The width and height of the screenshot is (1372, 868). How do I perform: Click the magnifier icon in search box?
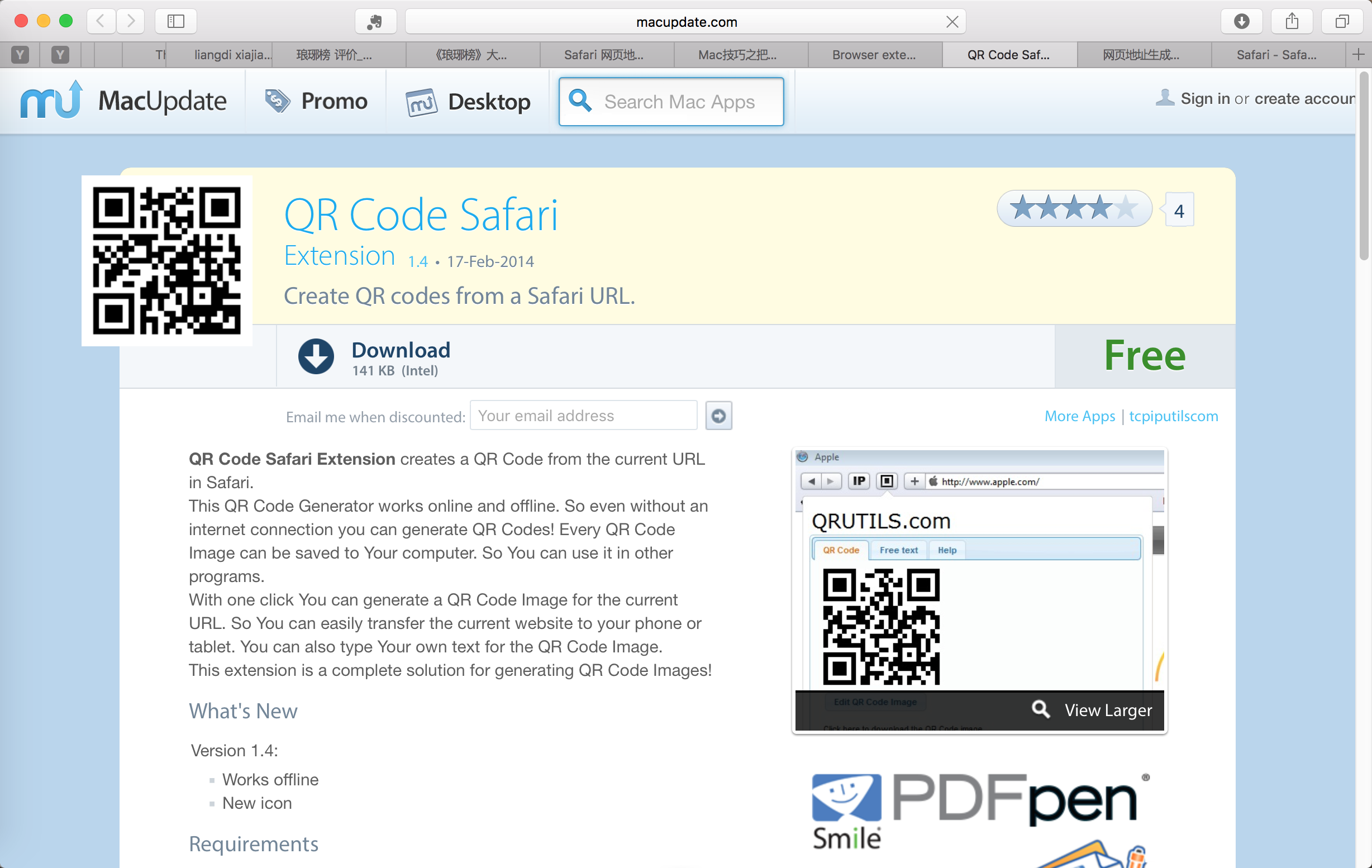[x=580, y=101]
